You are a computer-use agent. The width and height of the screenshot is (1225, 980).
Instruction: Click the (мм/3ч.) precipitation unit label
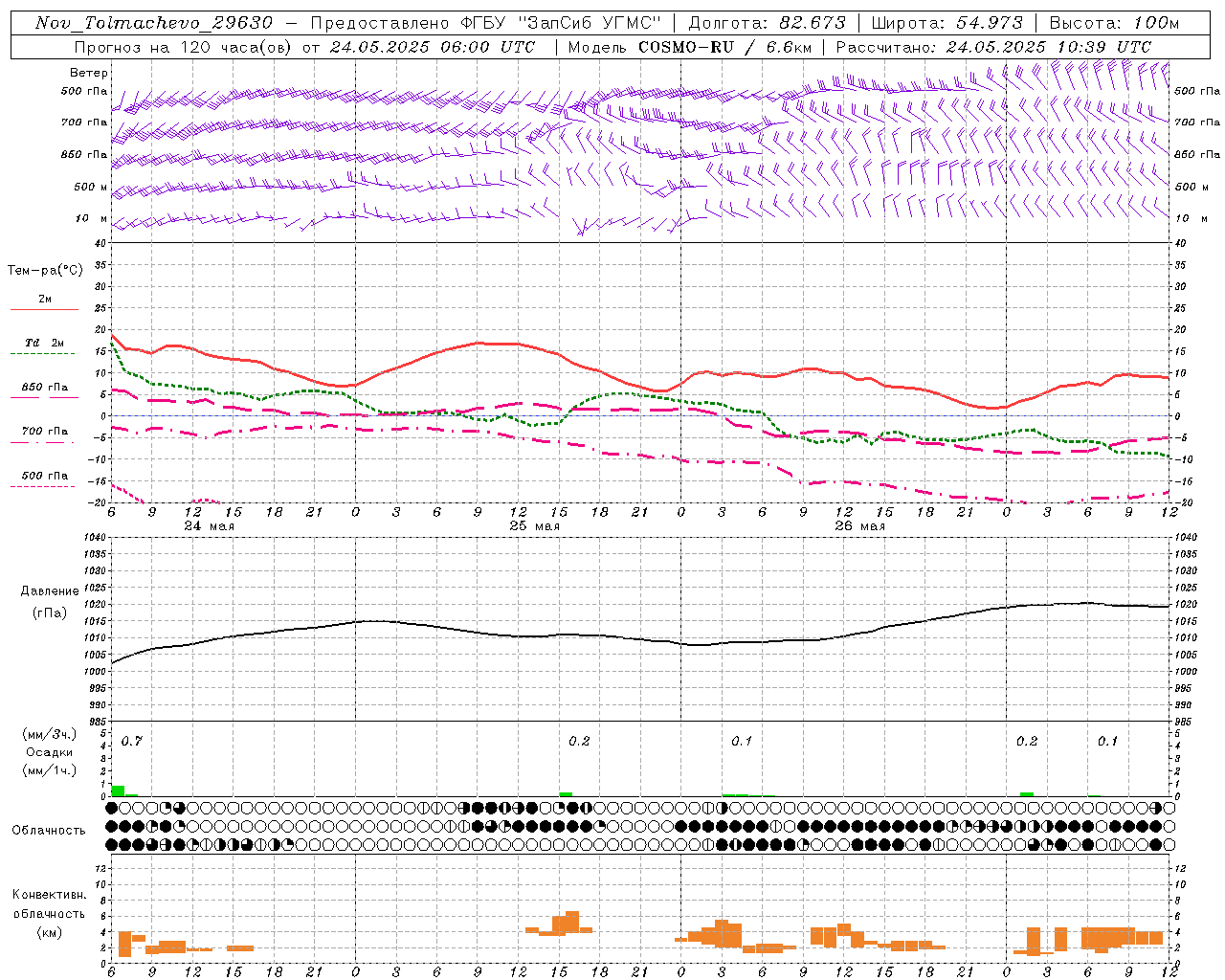(49, 734)
